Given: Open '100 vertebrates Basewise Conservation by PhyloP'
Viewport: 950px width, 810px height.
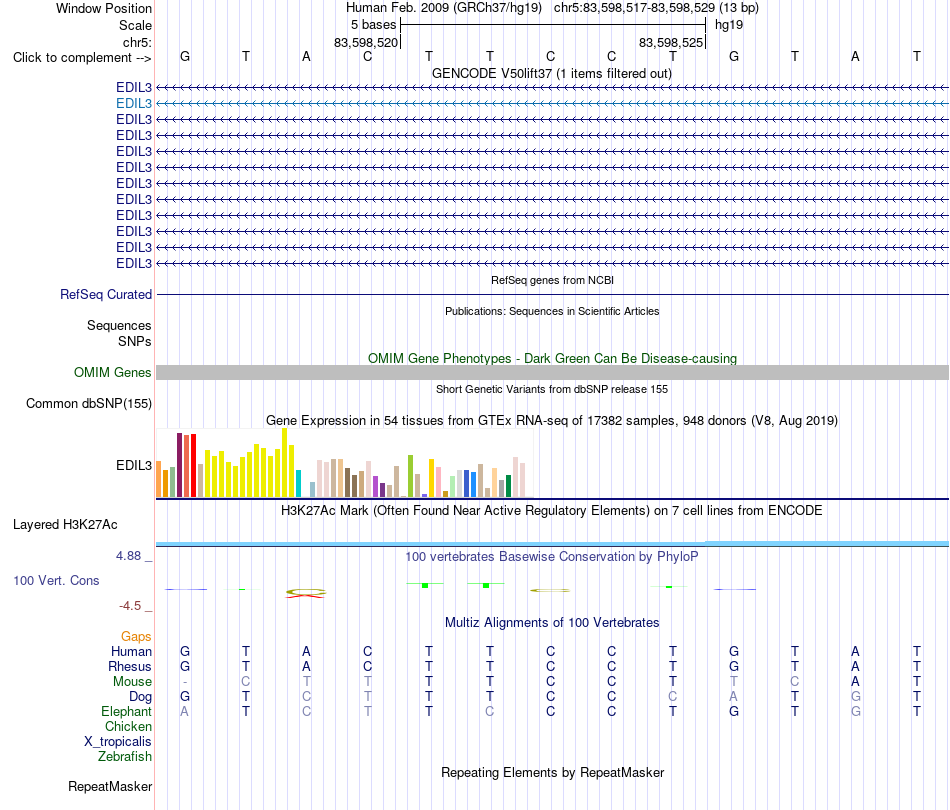Looking at the screenshot, I should [x=552, y=556].
